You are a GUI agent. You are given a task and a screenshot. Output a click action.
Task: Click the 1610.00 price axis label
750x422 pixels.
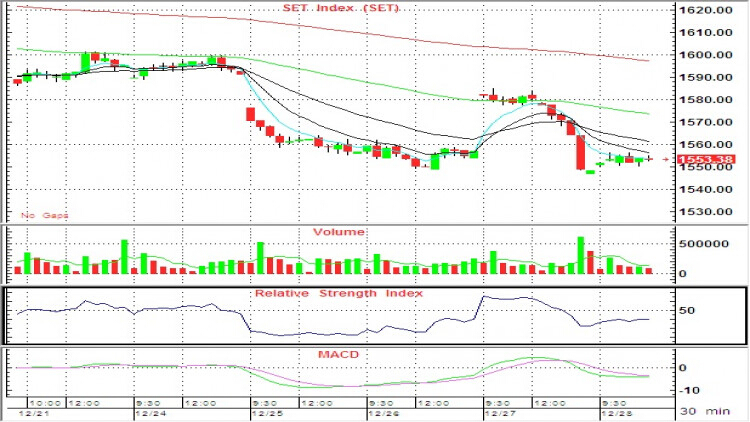click(706, 32)
